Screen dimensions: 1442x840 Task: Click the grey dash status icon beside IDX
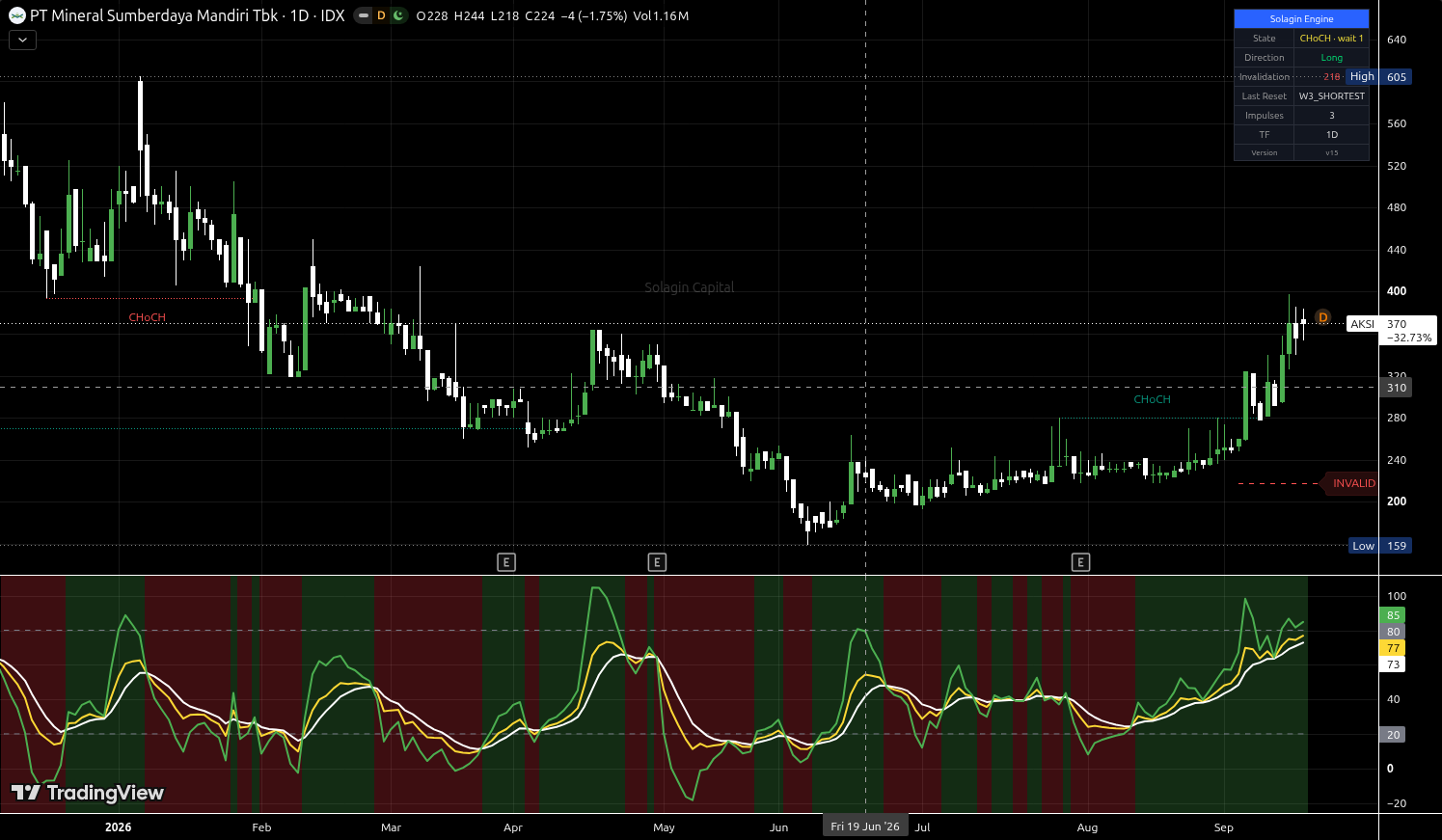[363, 15]
